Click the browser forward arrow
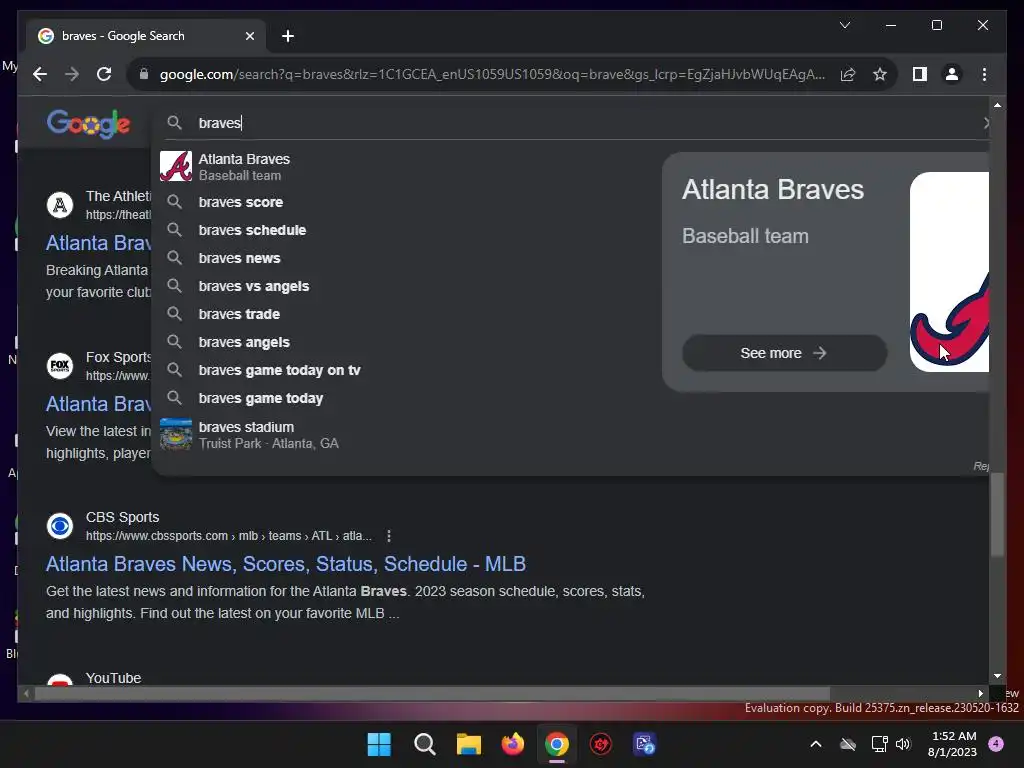Screen dimensions: 1024x768 pos(72,74)
